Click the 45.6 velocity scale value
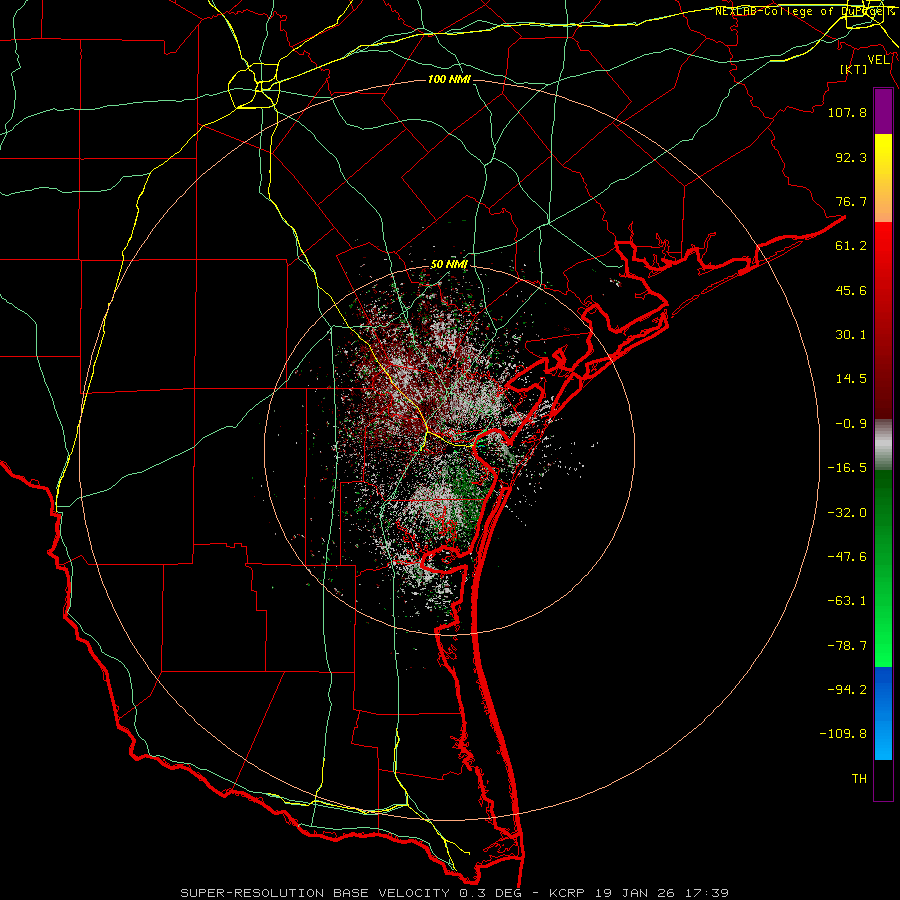 click(851, 290)
